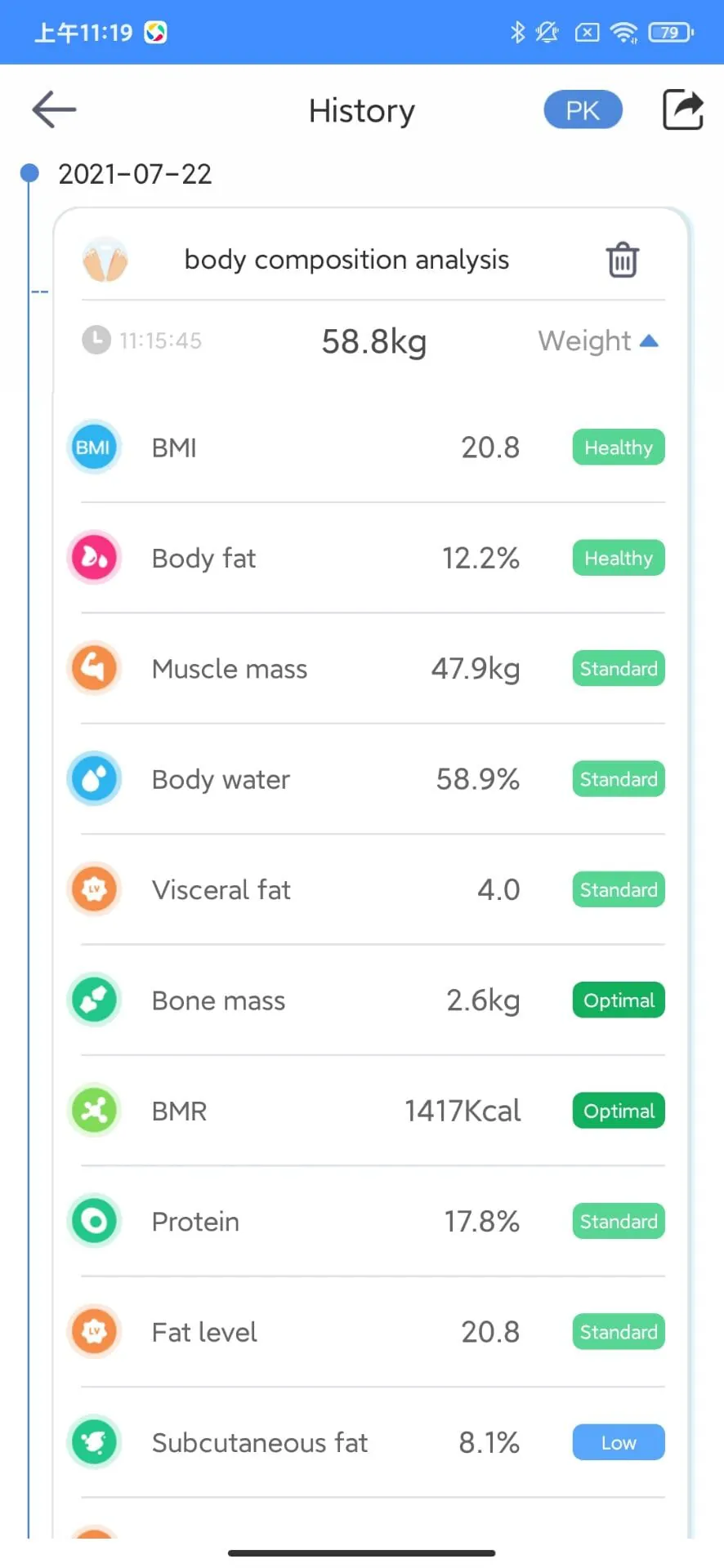The width and height of the screenshot is (724, 1568).
Task: Collapse the Weight details arrow
Action: 649,341
